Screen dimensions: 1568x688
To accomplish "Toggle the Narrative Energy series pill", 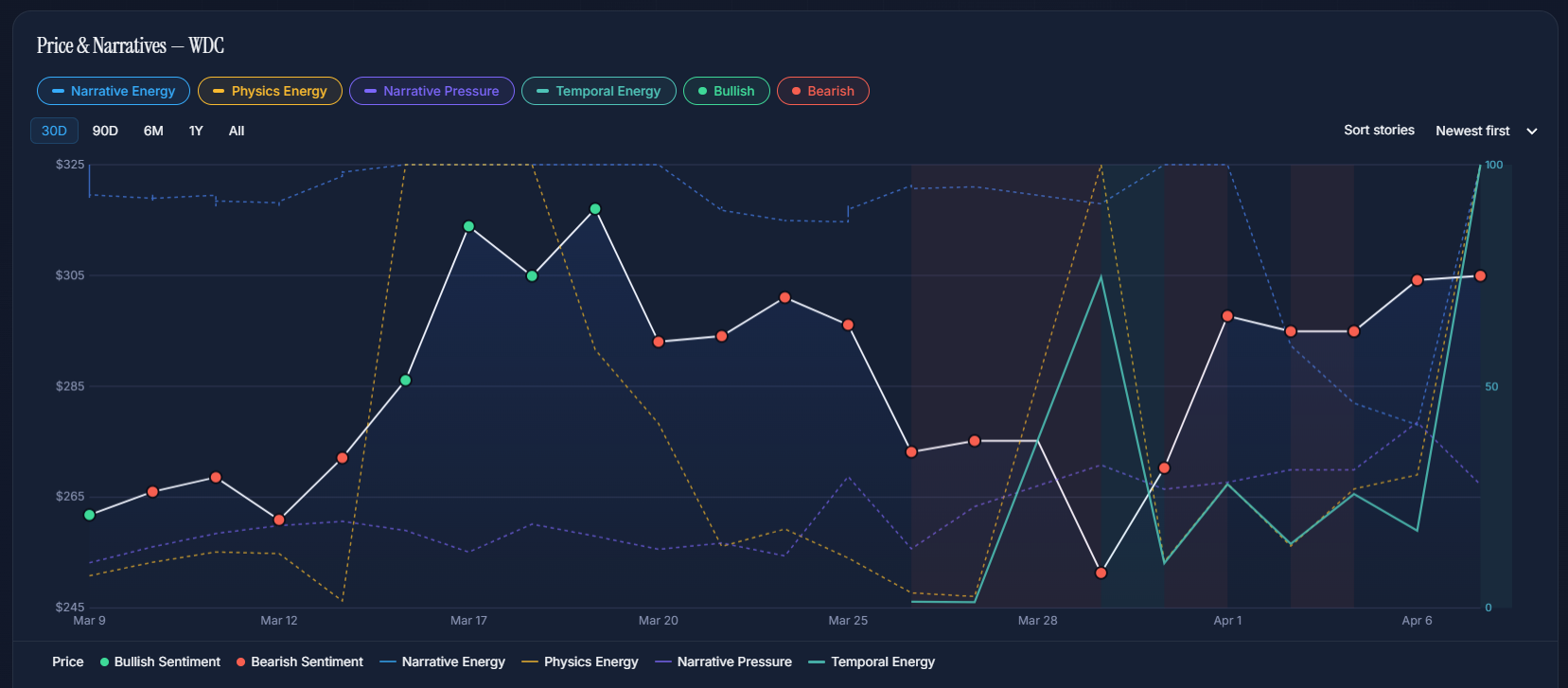I will 114,91.
